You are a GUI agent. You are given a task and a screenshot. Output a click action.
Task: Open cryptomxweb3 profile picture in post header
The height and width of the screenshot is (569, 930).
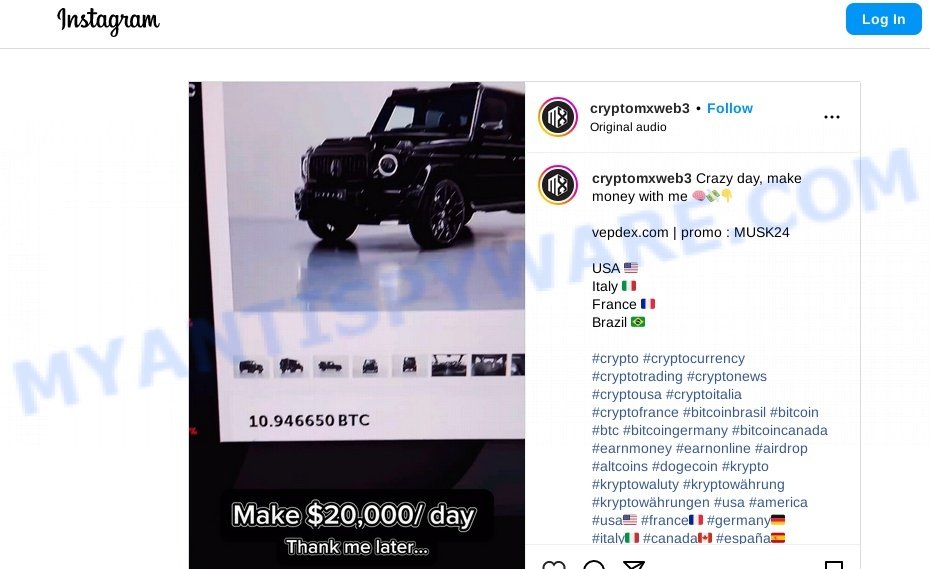click(x=558, y=117)
